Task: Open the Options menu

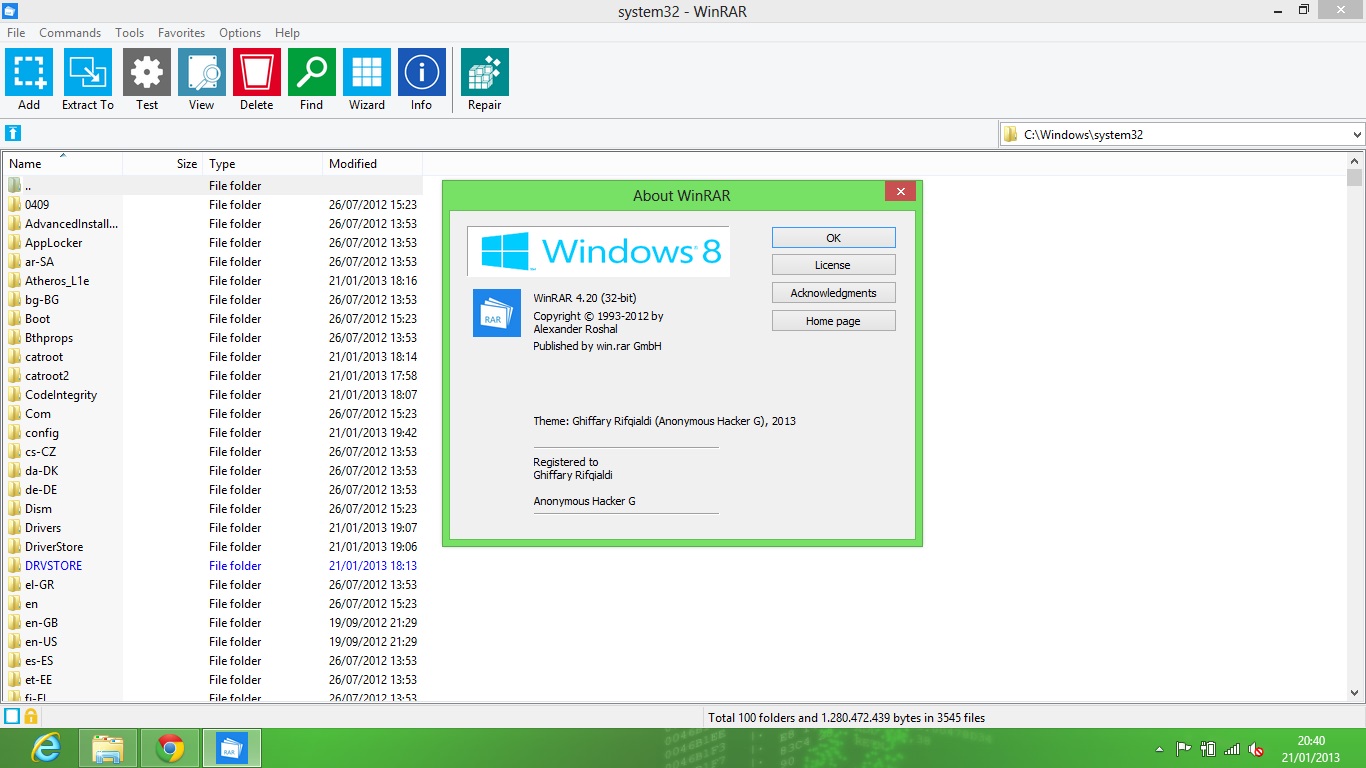Action: pyautogui.click(x=239, y=32)
